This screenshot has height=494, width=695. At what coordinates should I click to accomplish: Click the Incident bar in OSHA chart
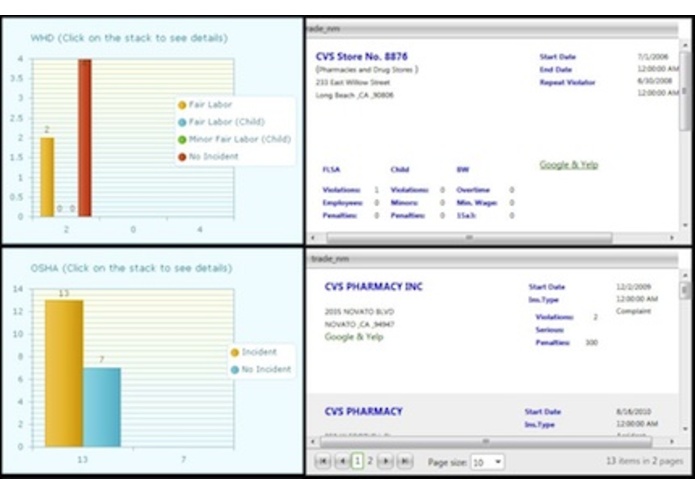[x=64, y=373]
